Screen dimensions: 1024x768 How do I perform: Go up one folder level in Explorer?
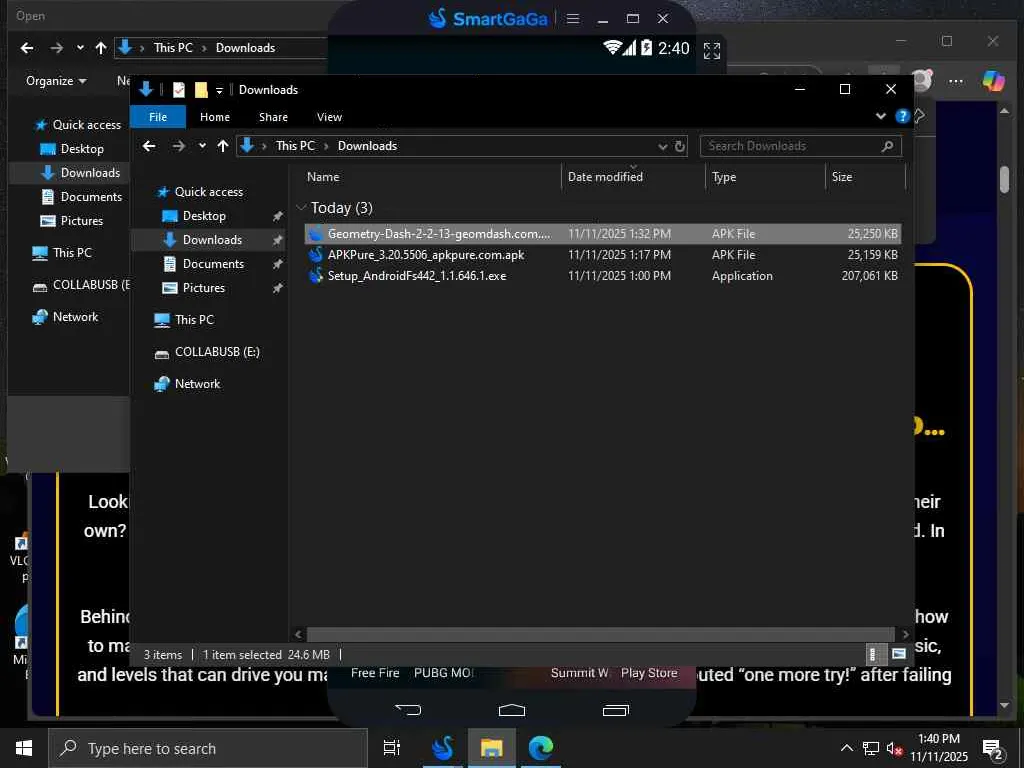[223, 146]
